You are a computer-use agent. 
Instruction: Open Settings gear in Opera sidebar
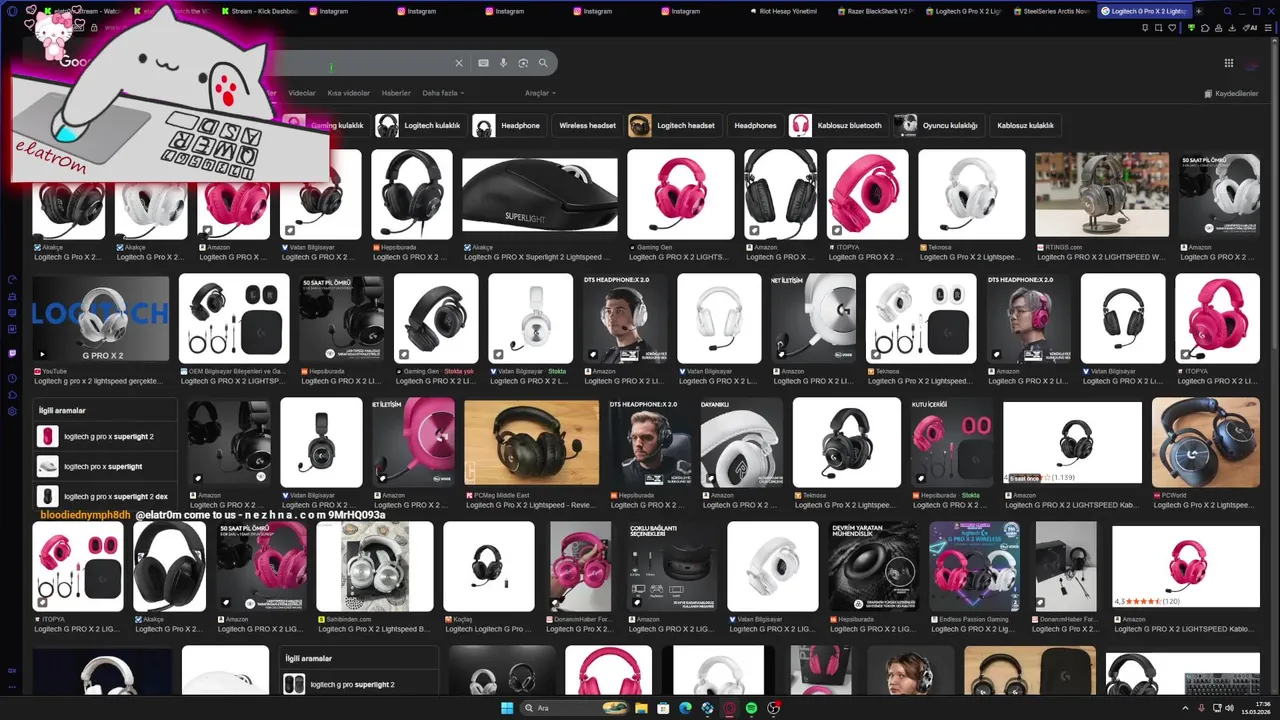pos(12,411)
